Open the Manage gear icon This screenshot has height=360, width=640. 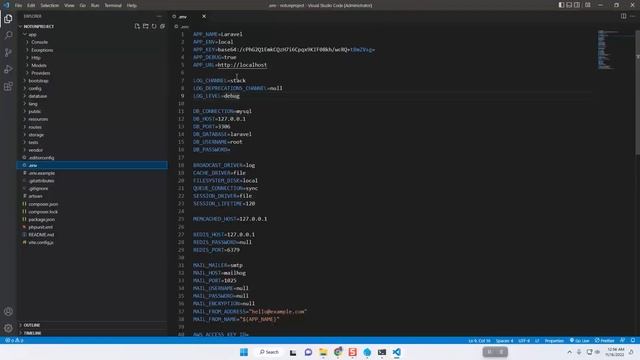(8, 328)
